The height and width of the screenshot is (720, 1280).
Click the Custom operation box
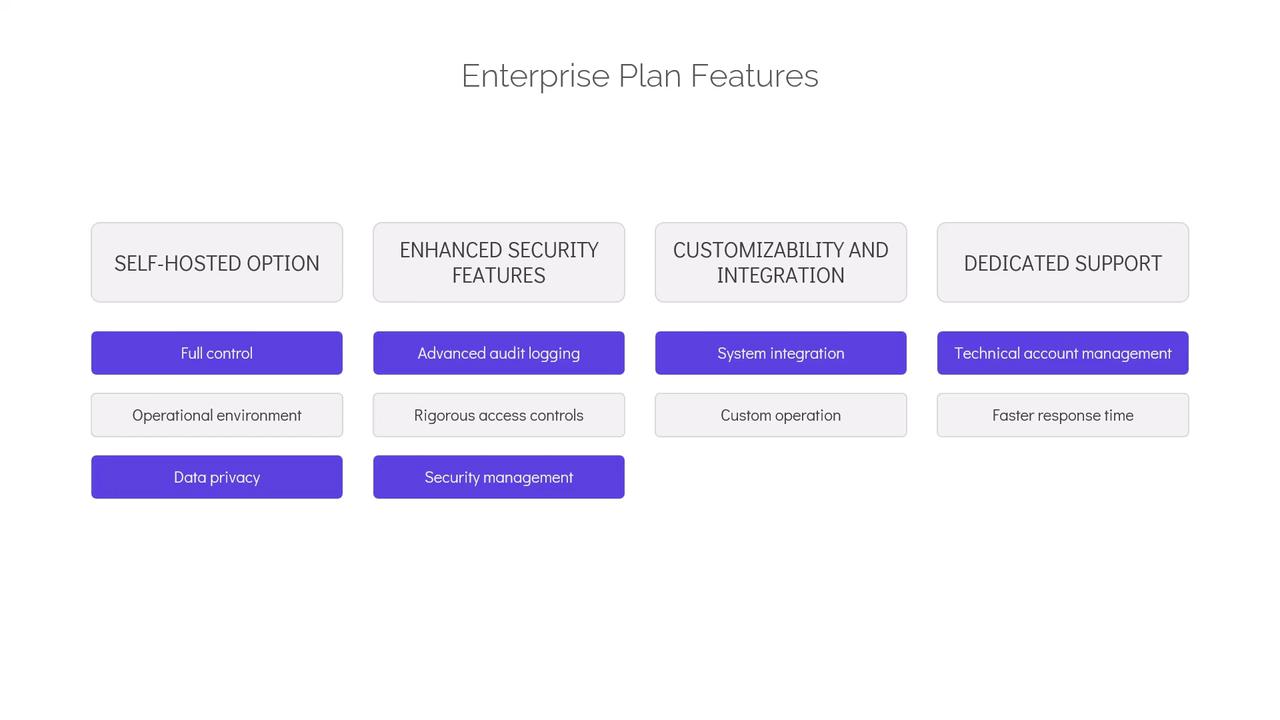click(x=781, y=415)
